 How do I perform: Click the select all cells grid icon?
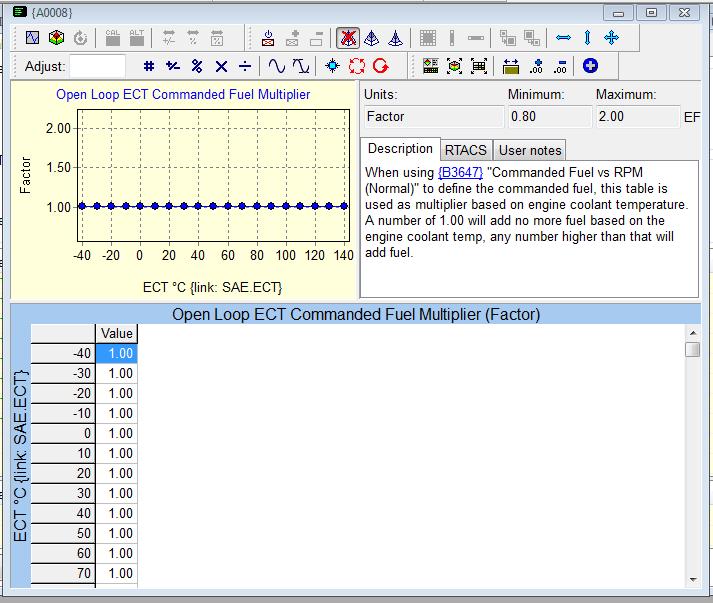pos(428,38)
